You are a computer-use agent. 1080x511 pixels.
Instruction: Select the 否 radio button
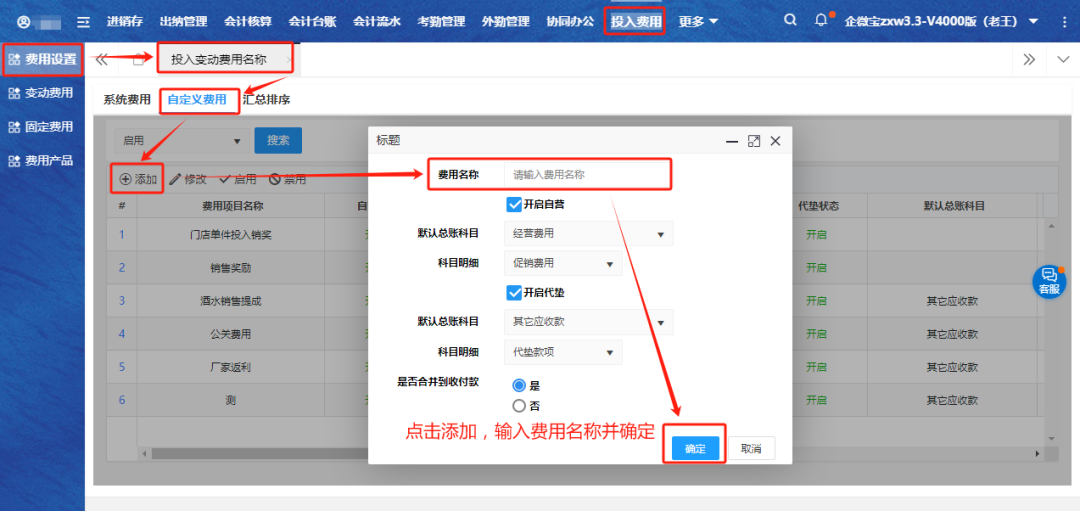click(519, 406)
